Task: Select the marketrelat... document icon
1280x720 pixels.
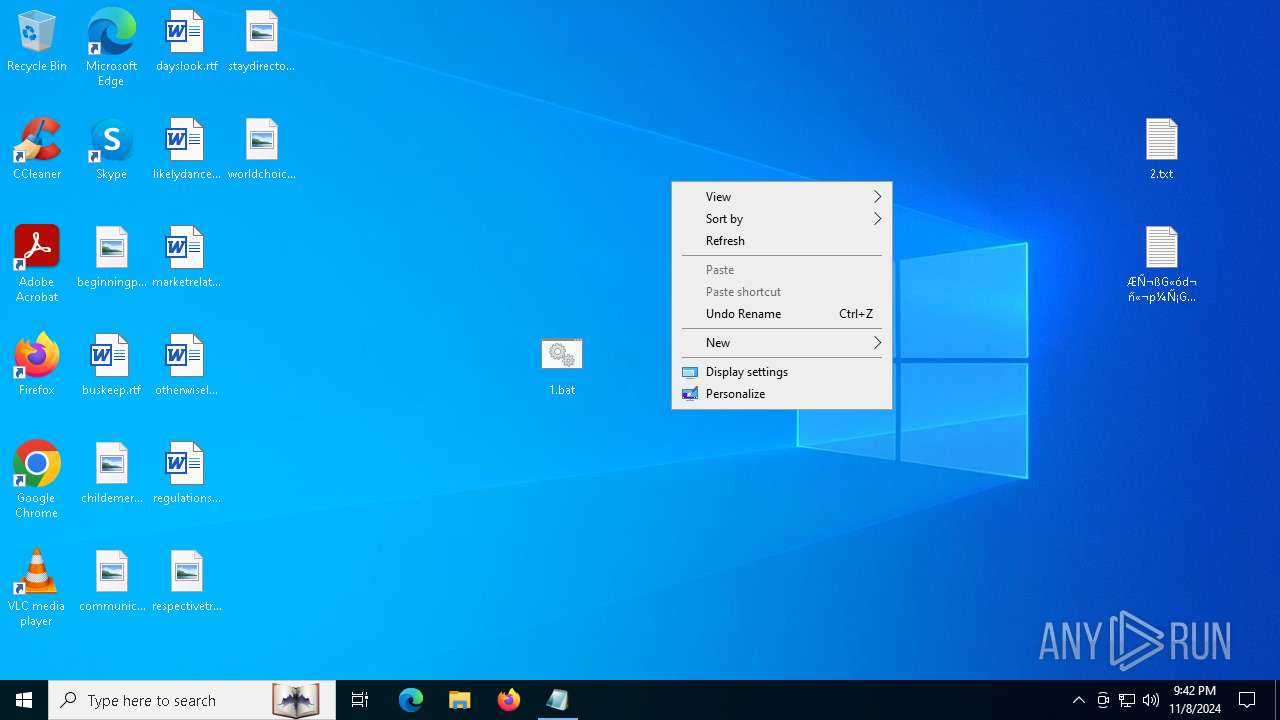Action: click(x=186, y=258)
